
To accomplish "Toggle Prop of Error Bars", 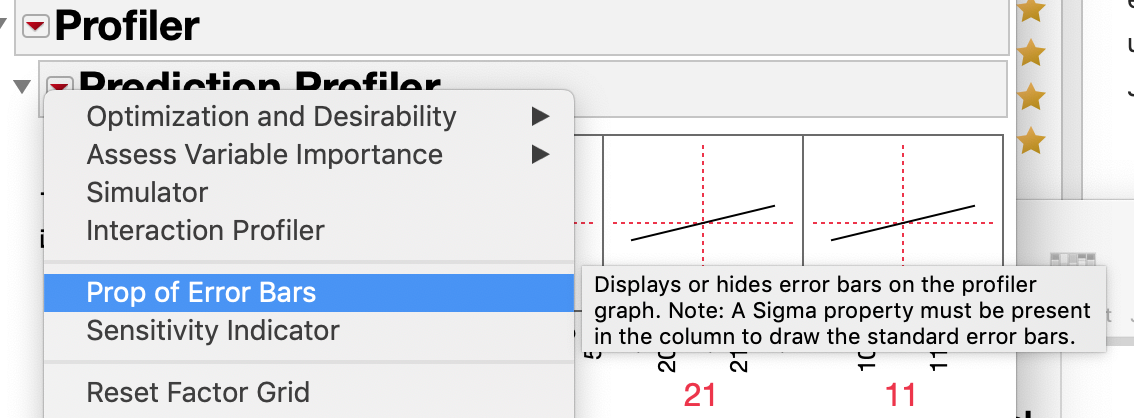I will (201, 293).
